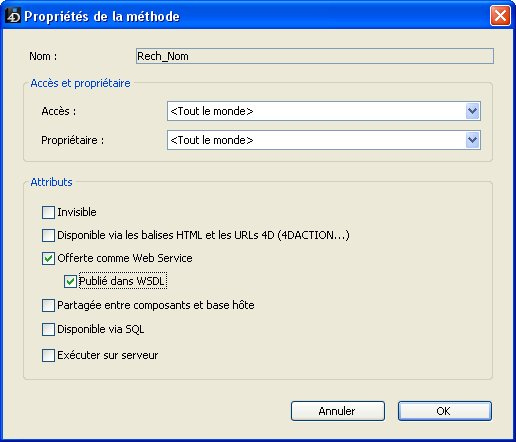Check the Disponible via SQL box
The height and width of the screenshot is (442, 516).
48,329
